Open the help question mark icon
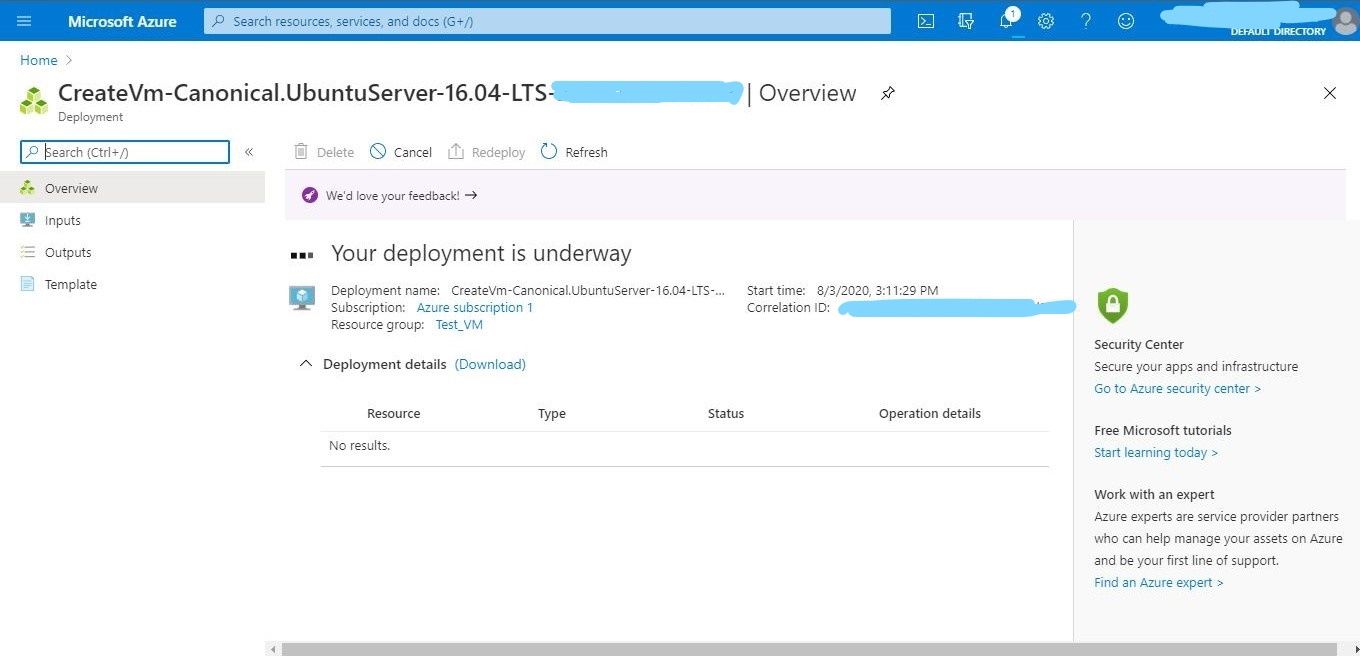This screenshot has width=1360, height=656. tap(1086, 20)
